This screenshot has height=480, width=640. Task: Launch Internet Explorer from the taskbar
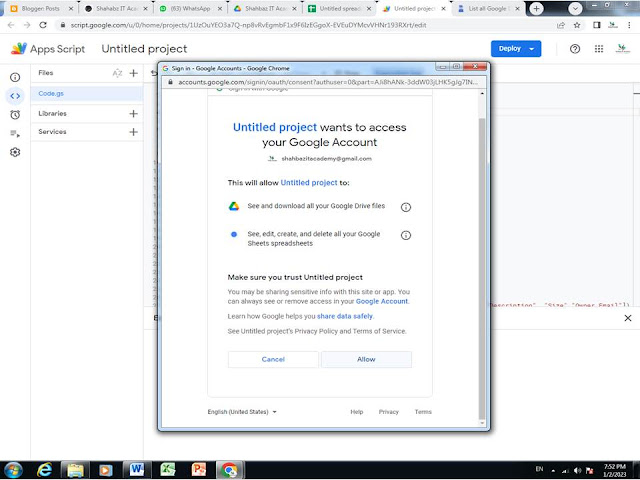pos(44,470)
